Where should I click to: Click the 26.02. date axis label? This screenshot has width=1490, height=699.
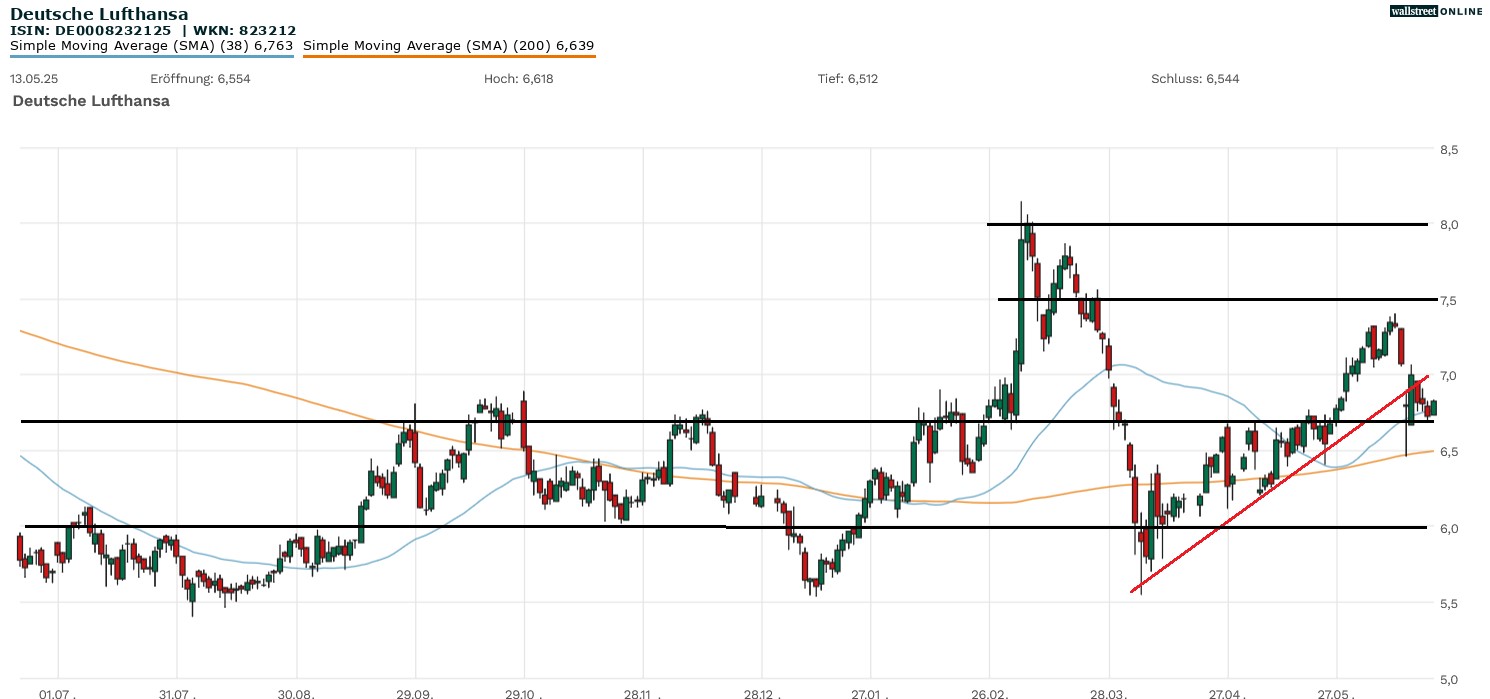tap(989, 692)
